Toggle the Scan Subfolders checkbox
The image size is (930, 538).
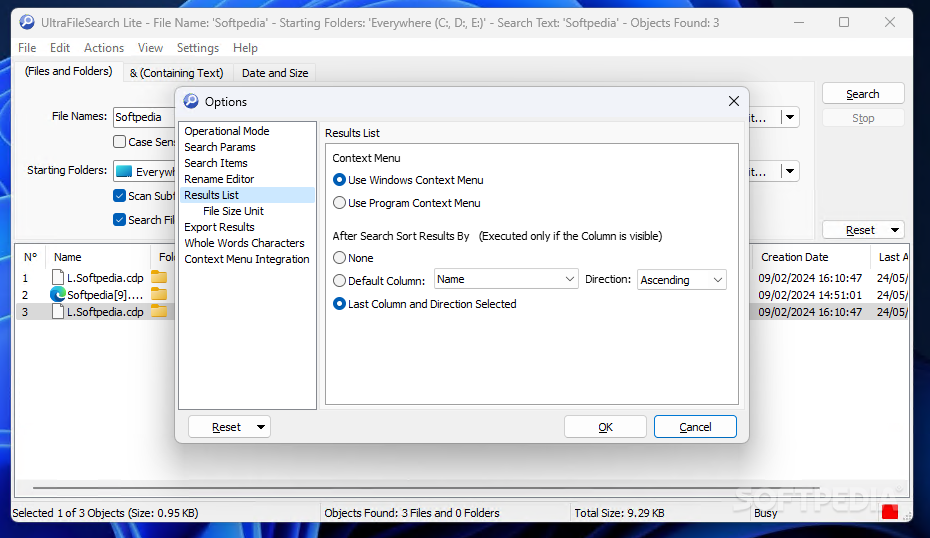[119, 196]
